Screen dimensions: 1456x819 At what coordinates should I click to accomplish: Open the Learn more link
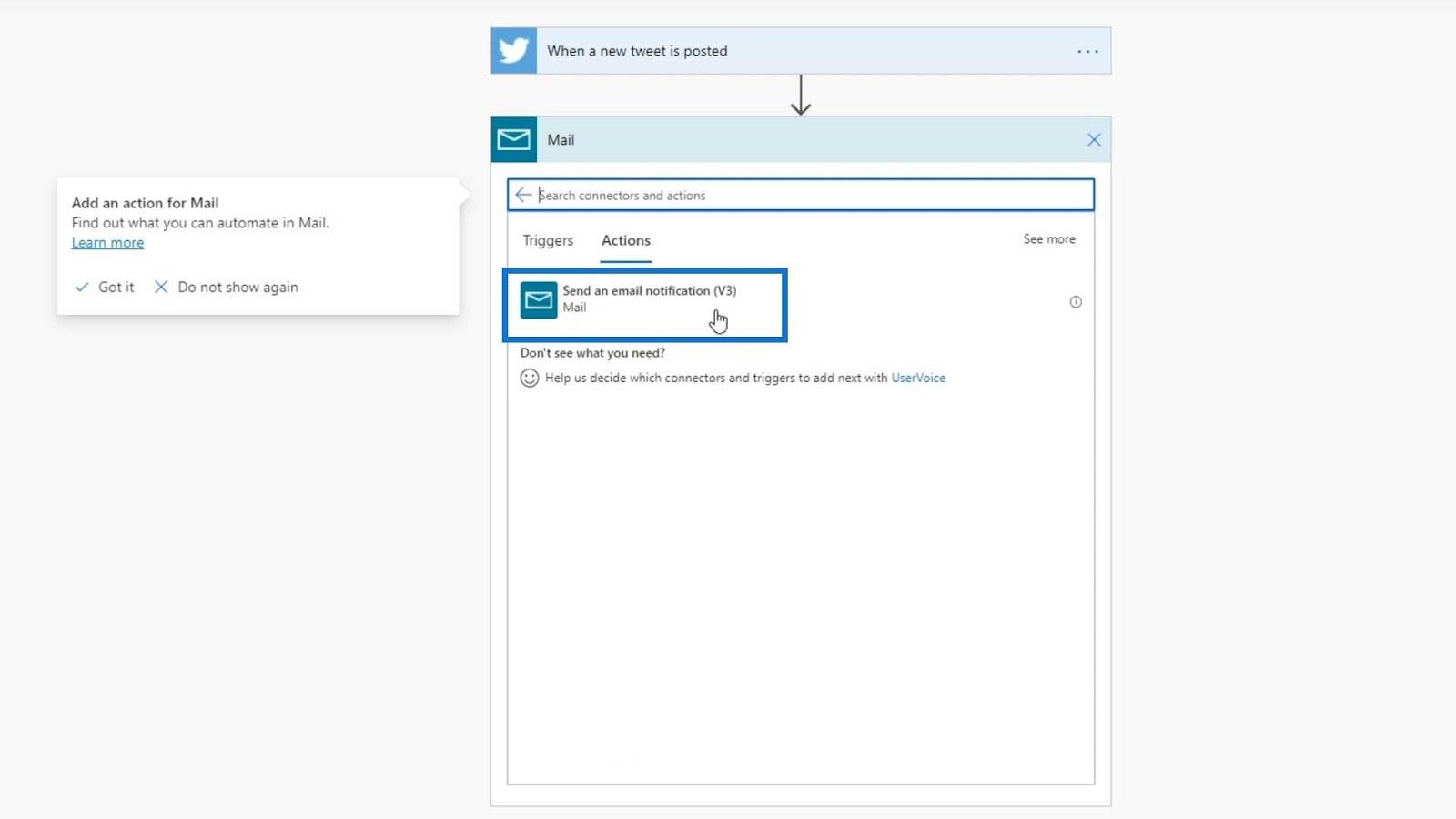tap(107, 243)
